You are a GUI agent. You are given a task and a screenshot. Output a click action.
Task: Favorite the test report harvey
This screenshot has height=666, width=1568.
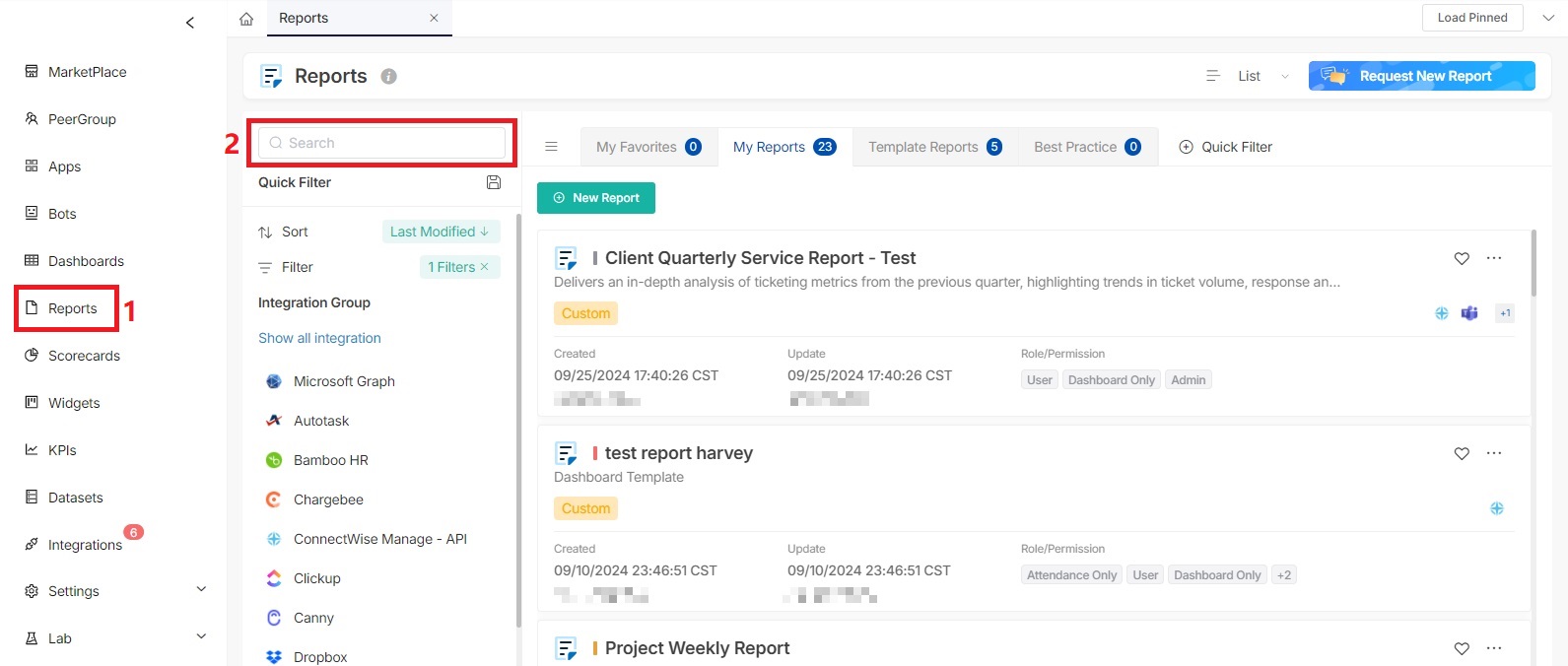1462,453
